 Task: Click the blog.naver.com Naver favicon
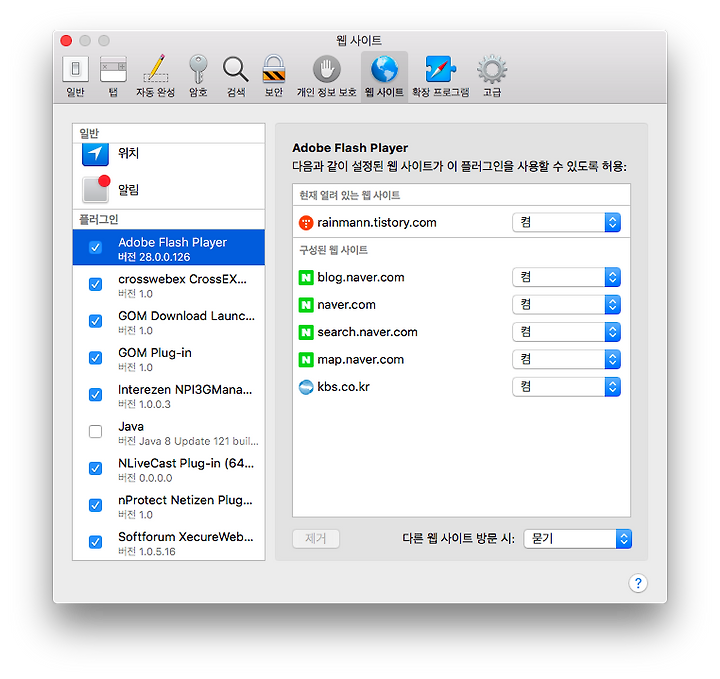306,277
